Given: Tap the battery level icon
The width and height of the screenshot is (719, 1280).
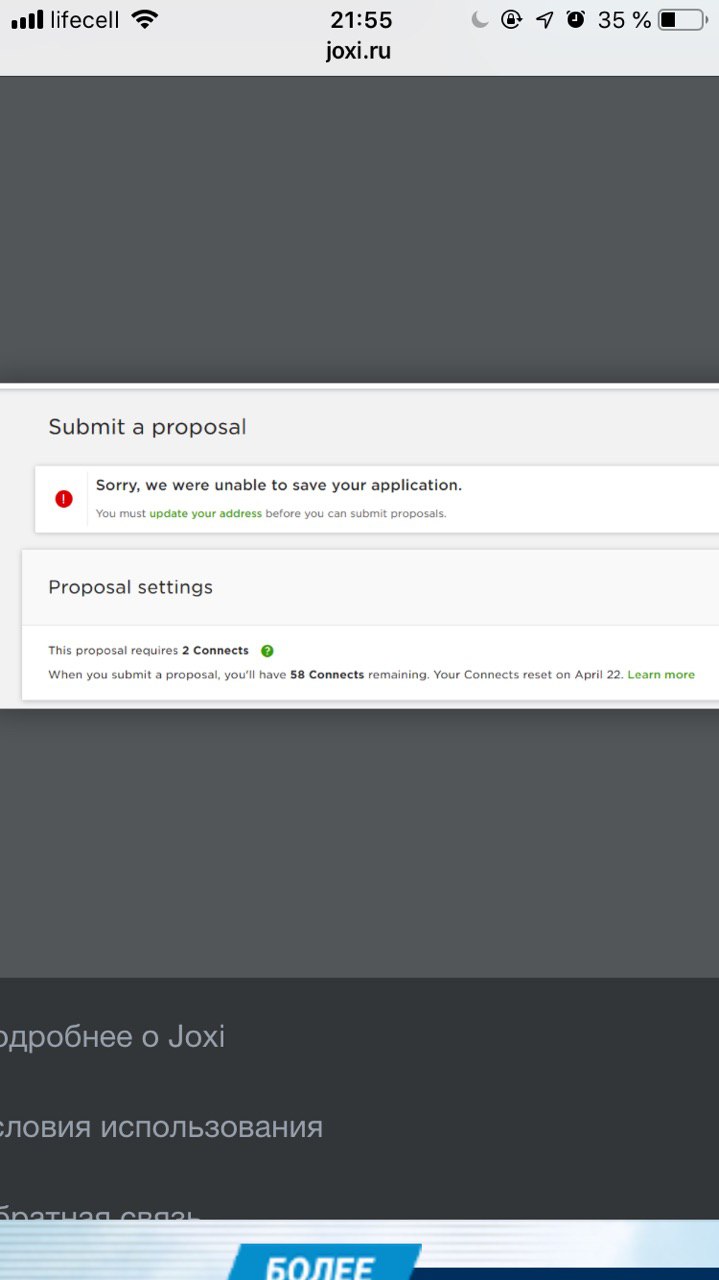Looking at the screenshot, I should (x=682, y=19).
